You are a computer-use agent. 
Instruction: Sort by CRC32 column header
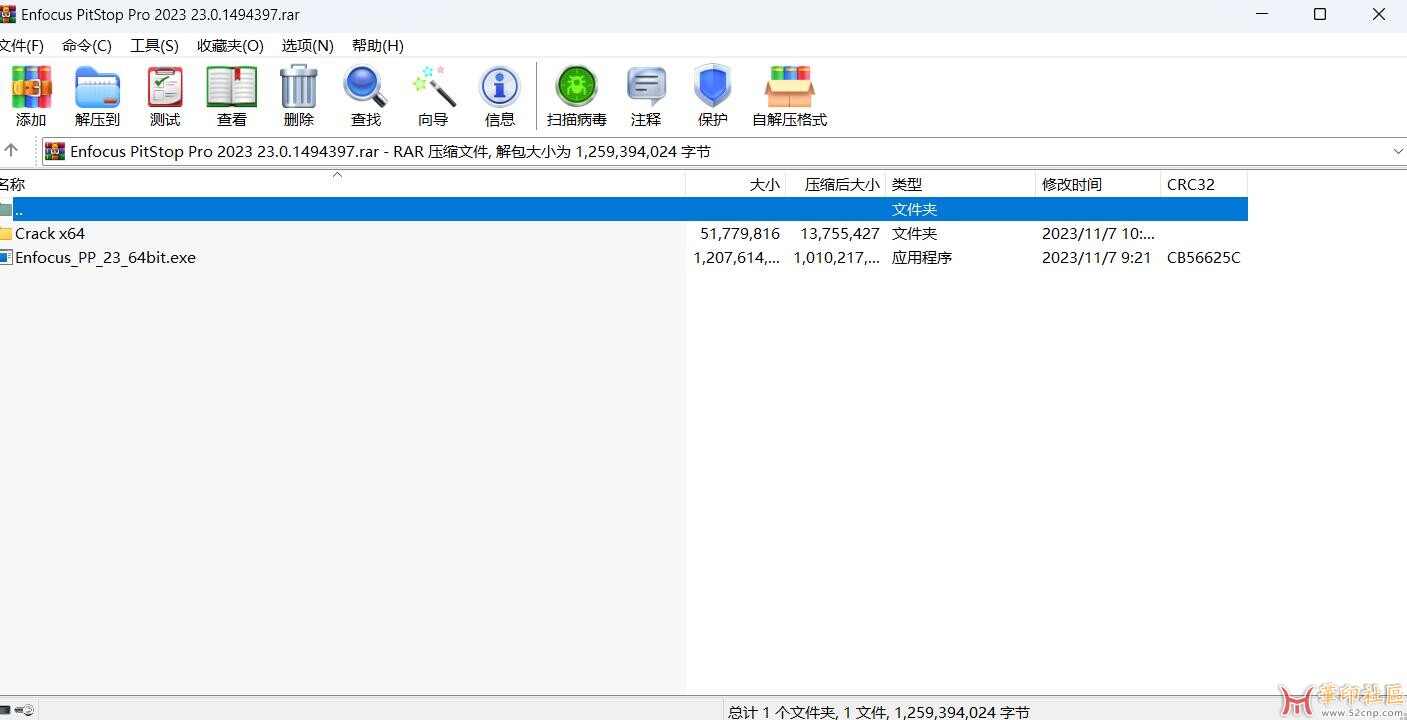[x=1204, y=185]
